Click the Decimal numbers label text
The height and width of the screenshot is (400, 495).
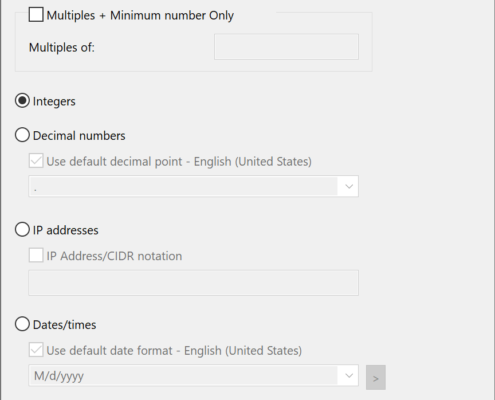(x=79, y=136)
